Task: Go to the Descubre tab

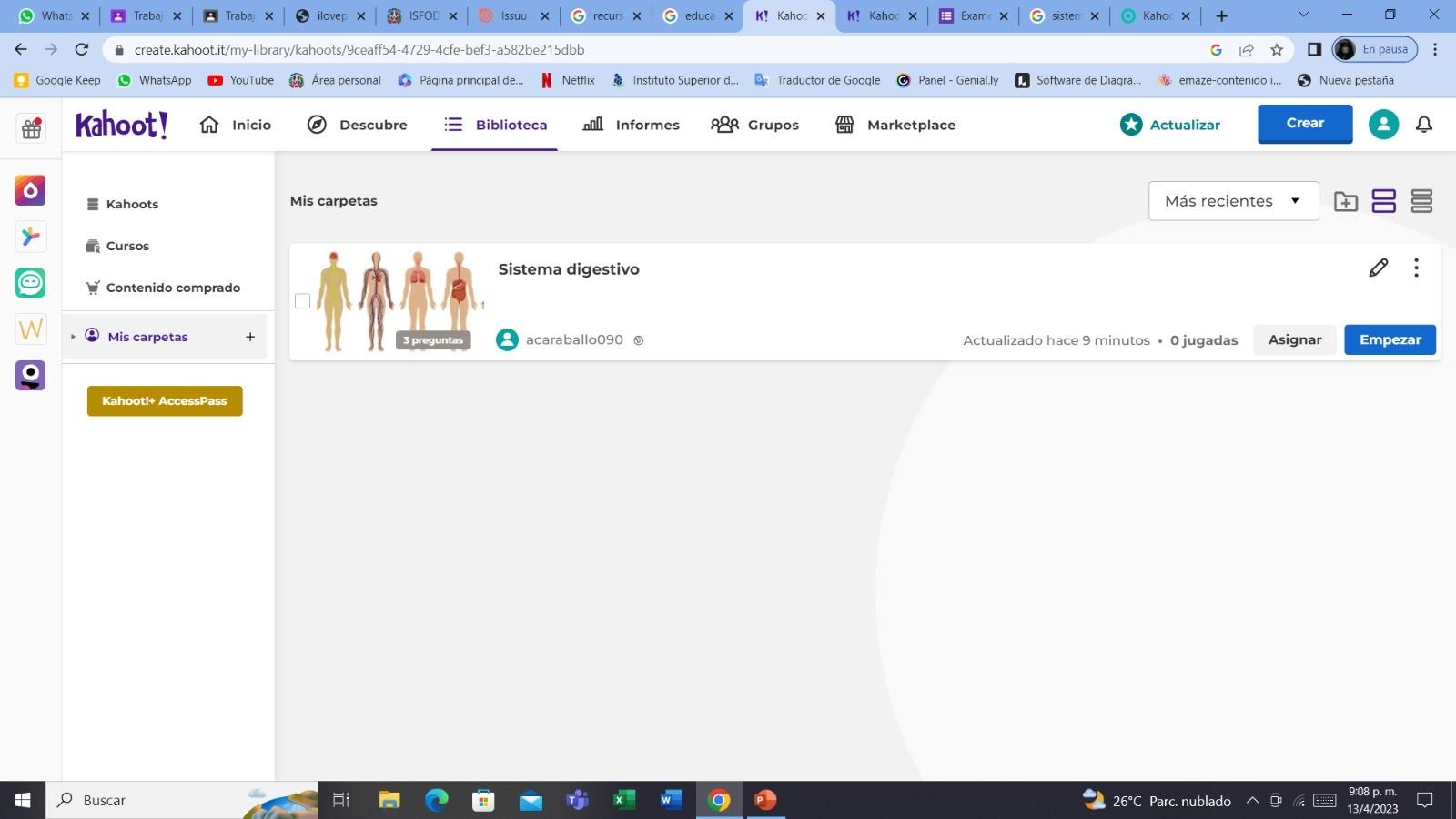Action: 357,125
